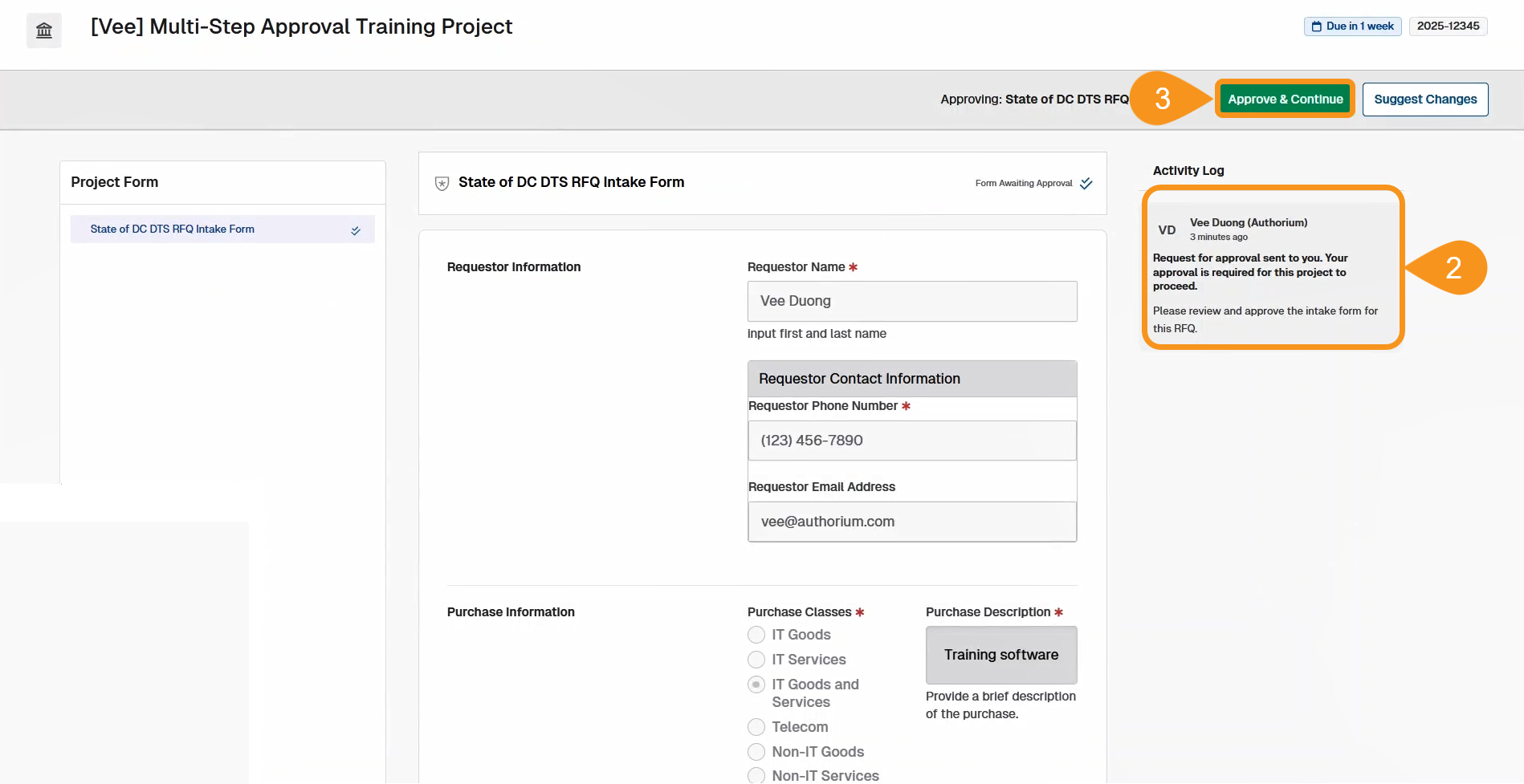Click the Requestor Phone Number field
This screenshot has width=1524, height=784.
[x=911, y=441]
